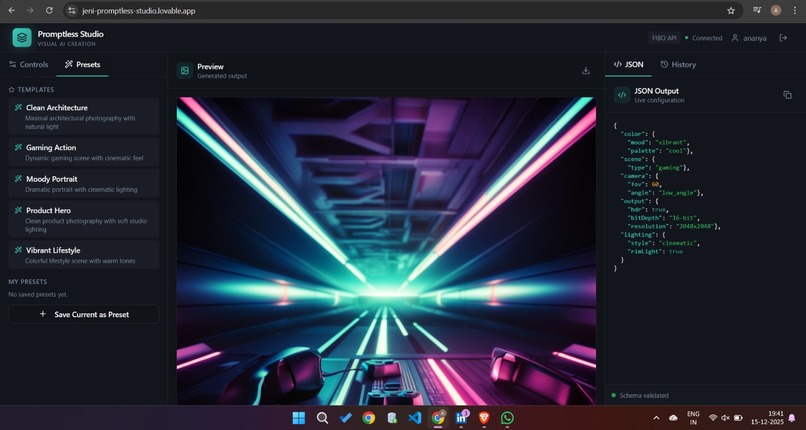Apply the Clean Architecture template
The height and width of the screenshot is (430, 806).
tap(84, 116)
